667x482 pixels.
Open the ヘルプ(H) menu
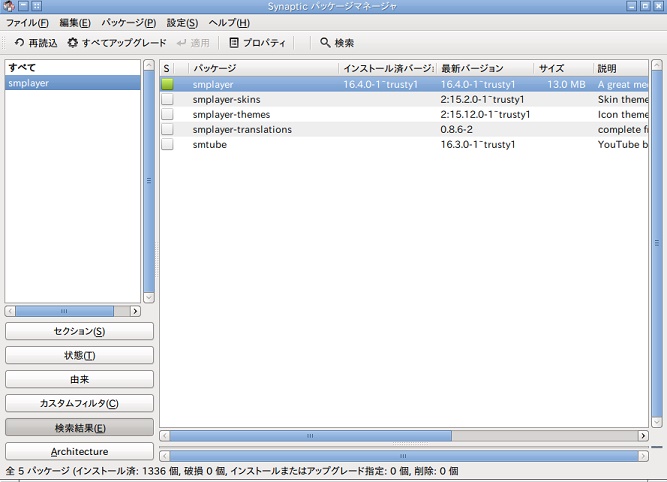point(229,23)
